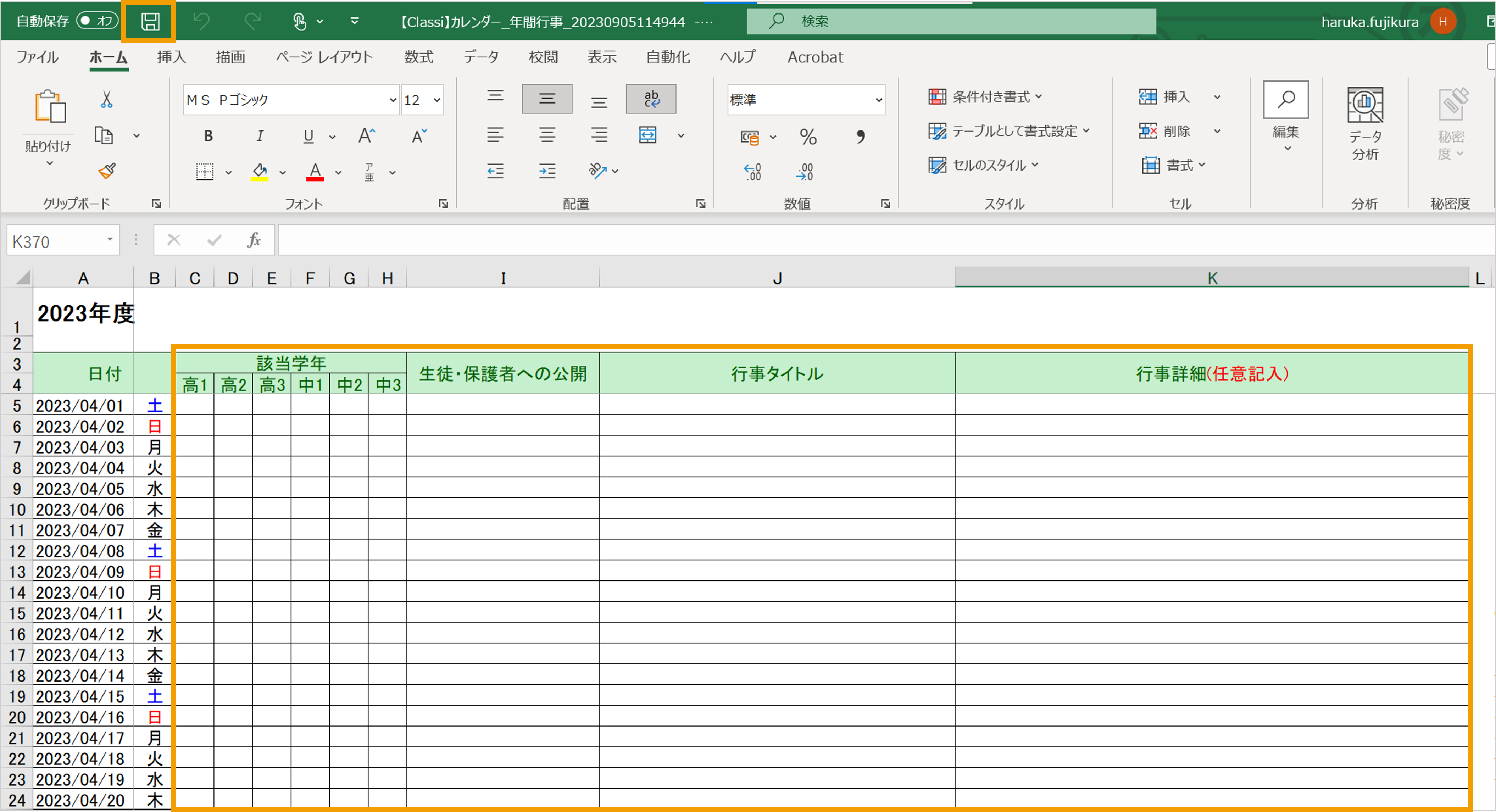
Task: Click the formula bar input
Action: click(x=886, y=240)
